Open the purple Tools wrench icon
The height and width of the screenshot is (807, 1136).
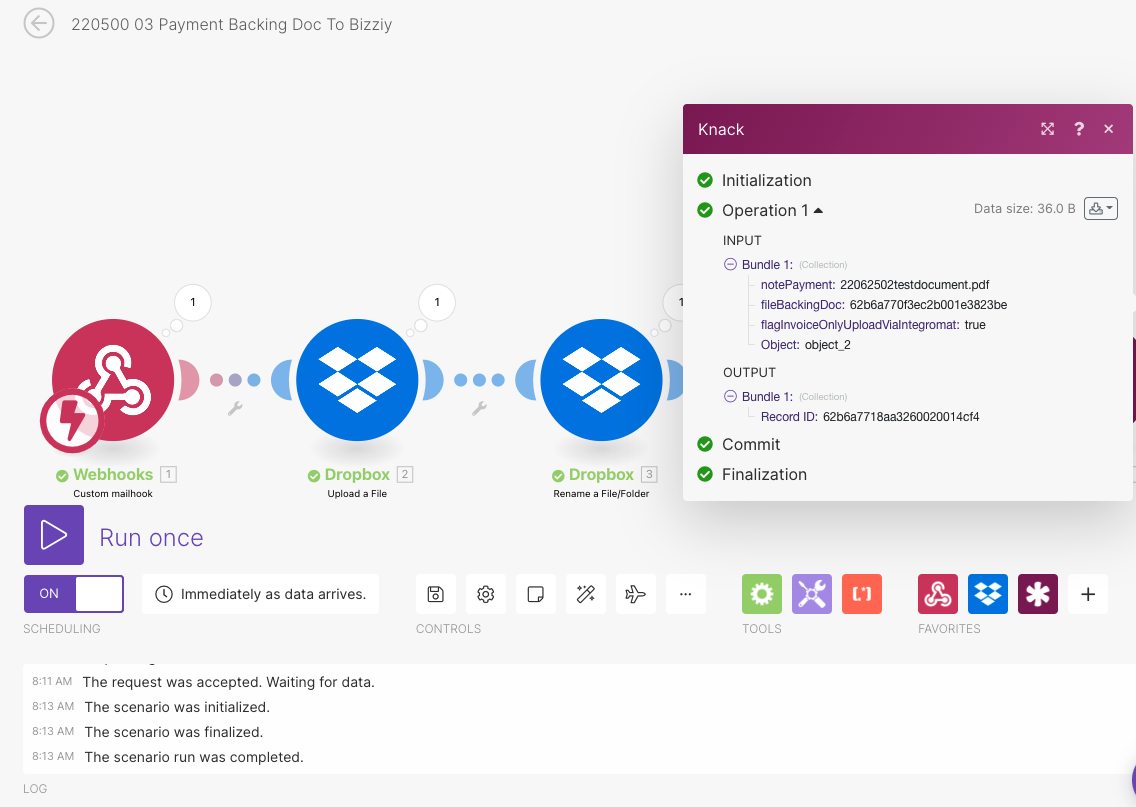[x=811, y=594]
